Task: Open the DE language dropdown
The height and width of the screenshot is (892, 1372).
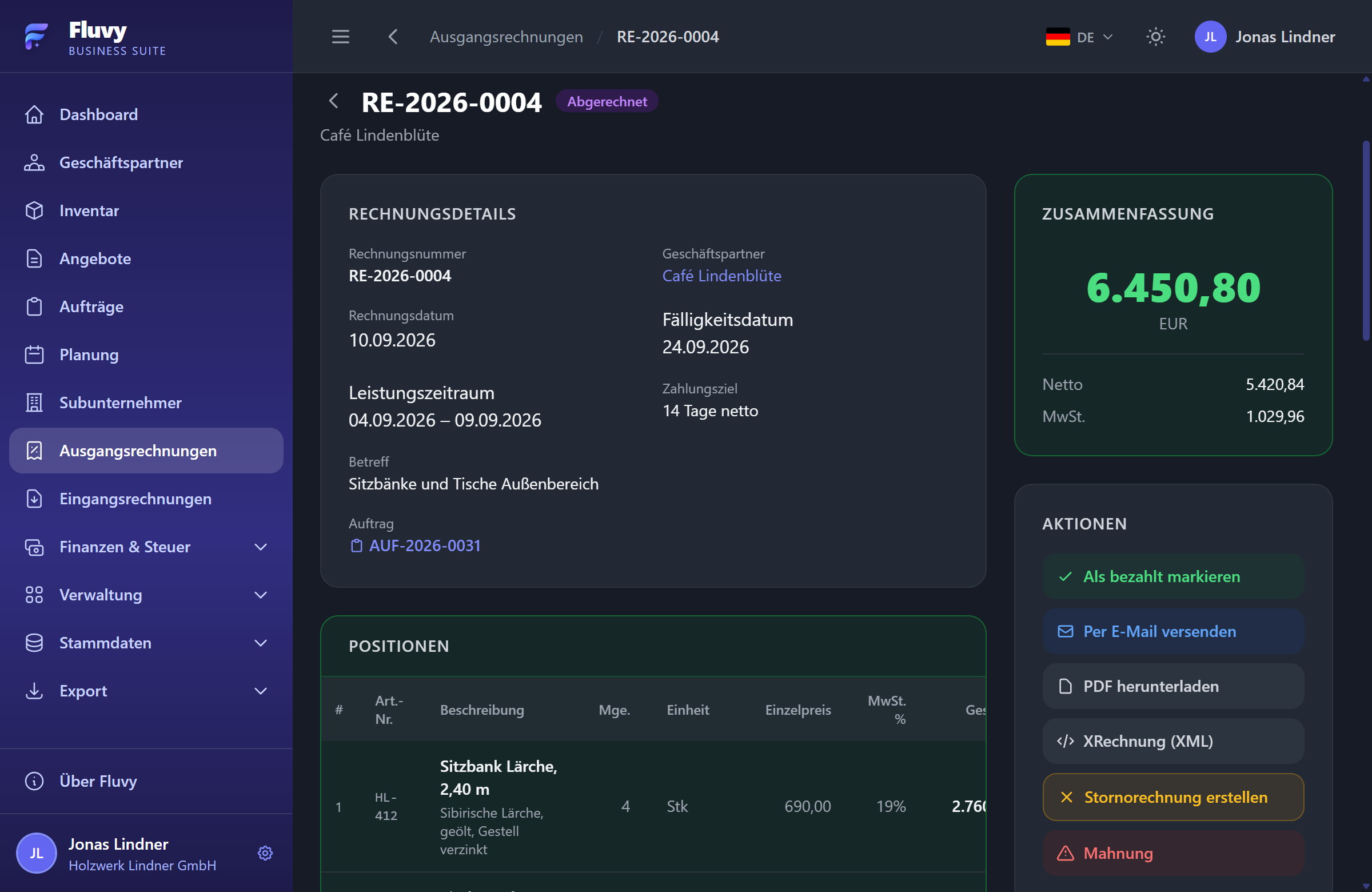Action: click(x=1079, y=37)
